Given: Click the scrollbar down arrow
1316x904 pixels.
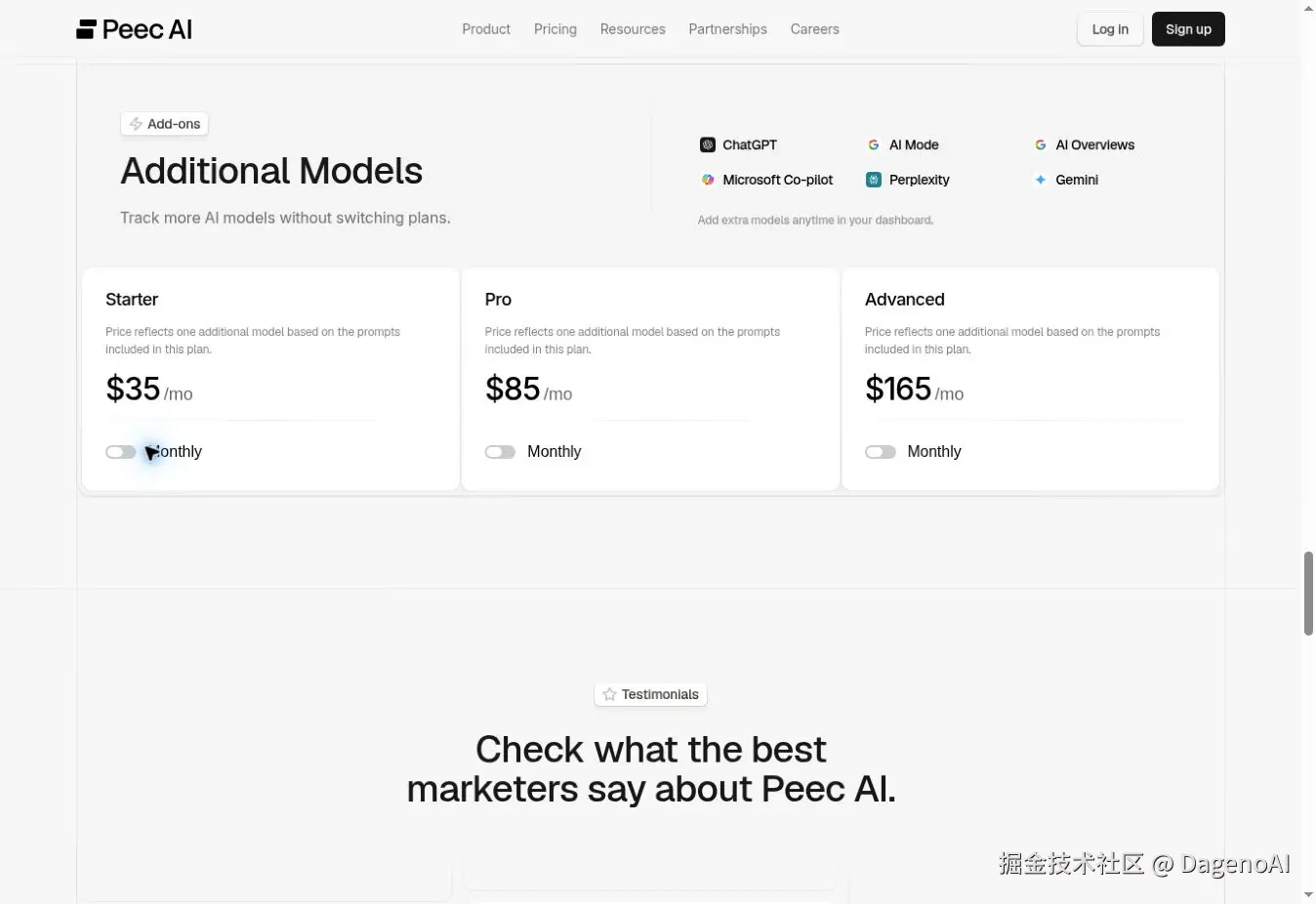Looking at the screenshot, I should [x=1308, y=894].
